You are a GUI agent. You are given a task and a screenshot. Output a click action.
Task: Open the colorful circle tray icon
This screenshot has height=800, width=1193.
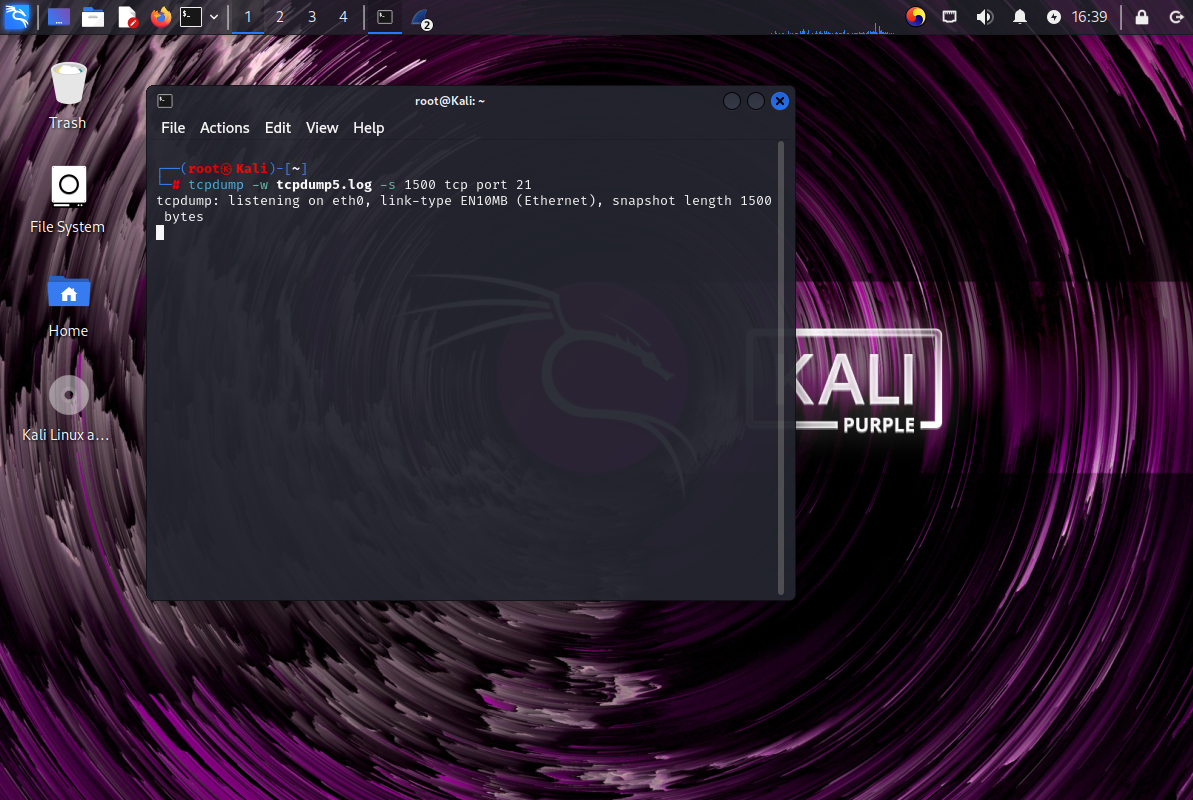pyautogui.click(x=916, y=17)
